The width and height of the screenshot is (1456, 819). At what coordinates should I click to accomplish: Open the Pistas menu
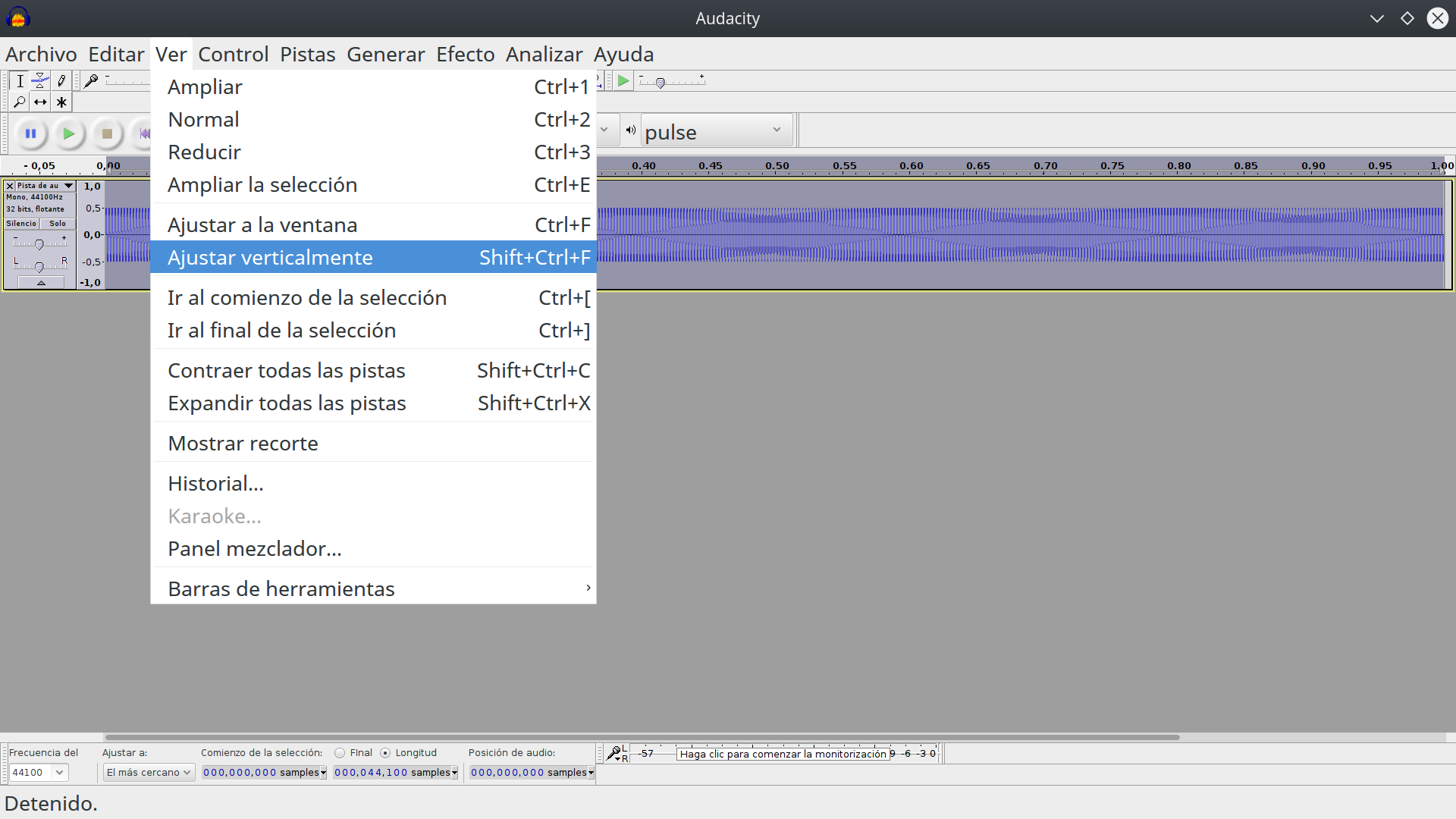(x=308, y=55)
